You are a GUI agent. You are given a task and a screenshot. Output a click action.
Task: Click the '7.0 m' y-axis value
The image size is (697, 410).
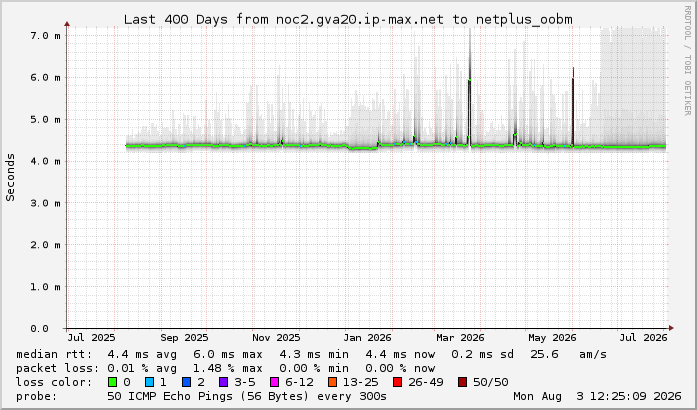click(x=45, y=36)
